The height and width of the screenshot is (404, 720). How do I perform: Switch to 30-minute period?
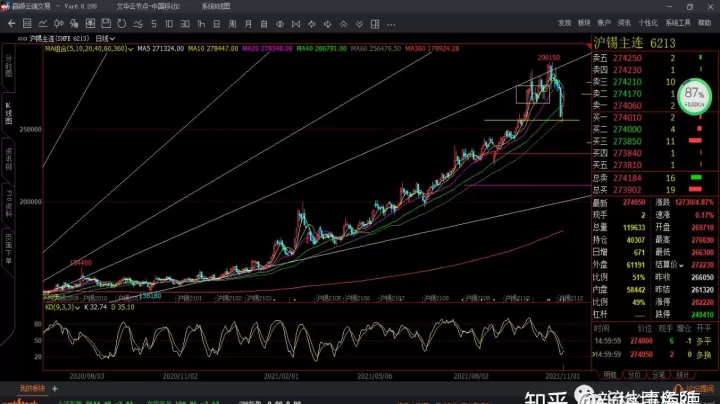point(185,23)
